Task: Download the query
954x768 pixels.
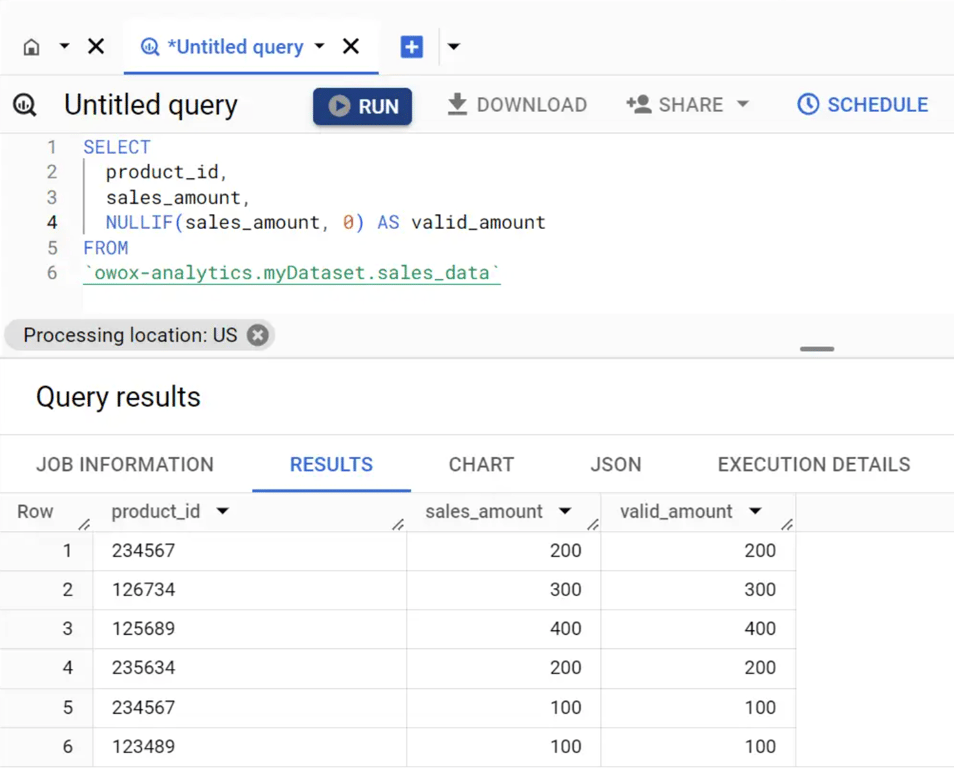Action: click(517, 105)
